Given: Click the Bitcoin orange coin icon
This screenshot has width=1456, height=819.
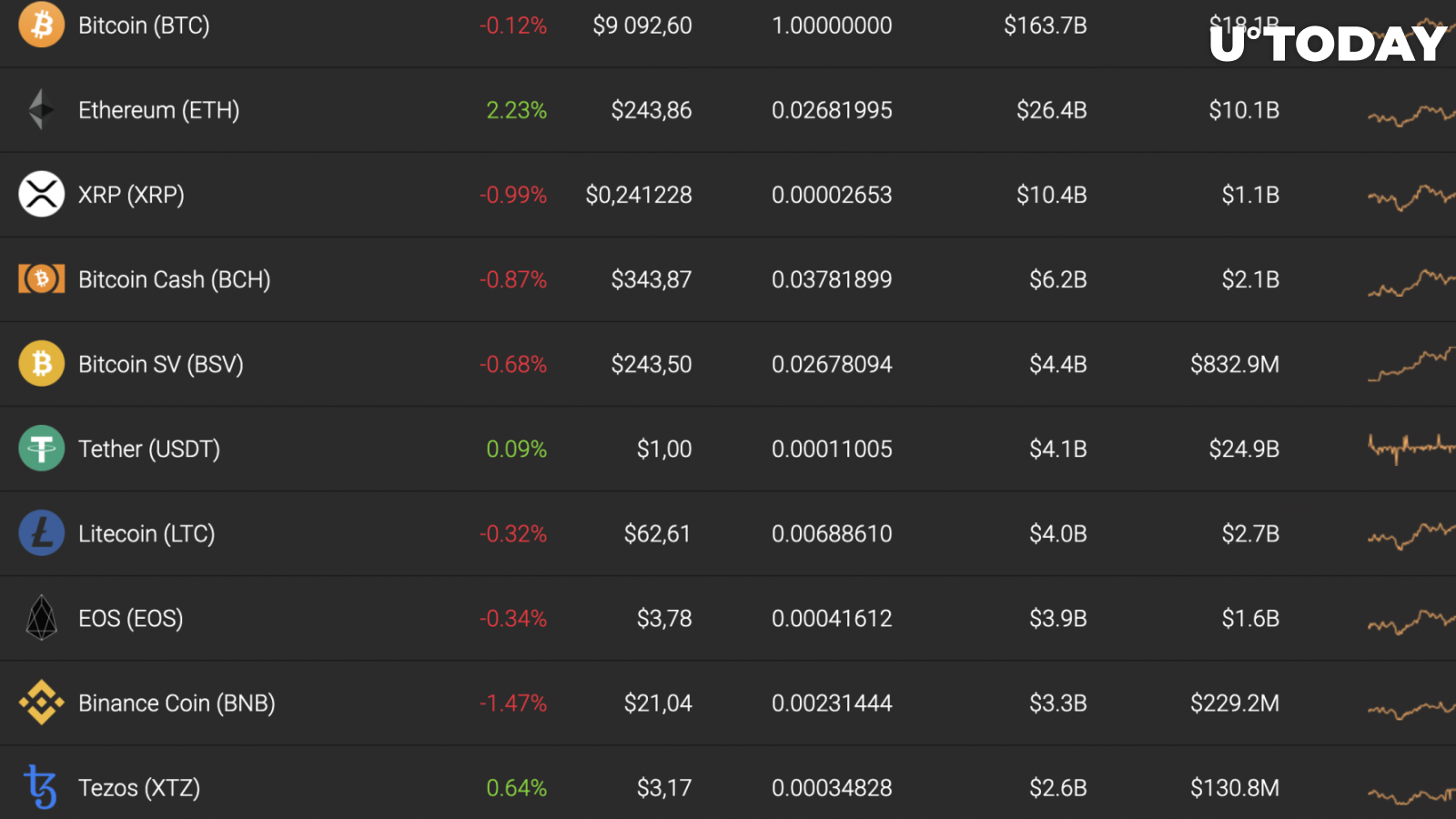Looking at the screenshot, I should 41,24.
